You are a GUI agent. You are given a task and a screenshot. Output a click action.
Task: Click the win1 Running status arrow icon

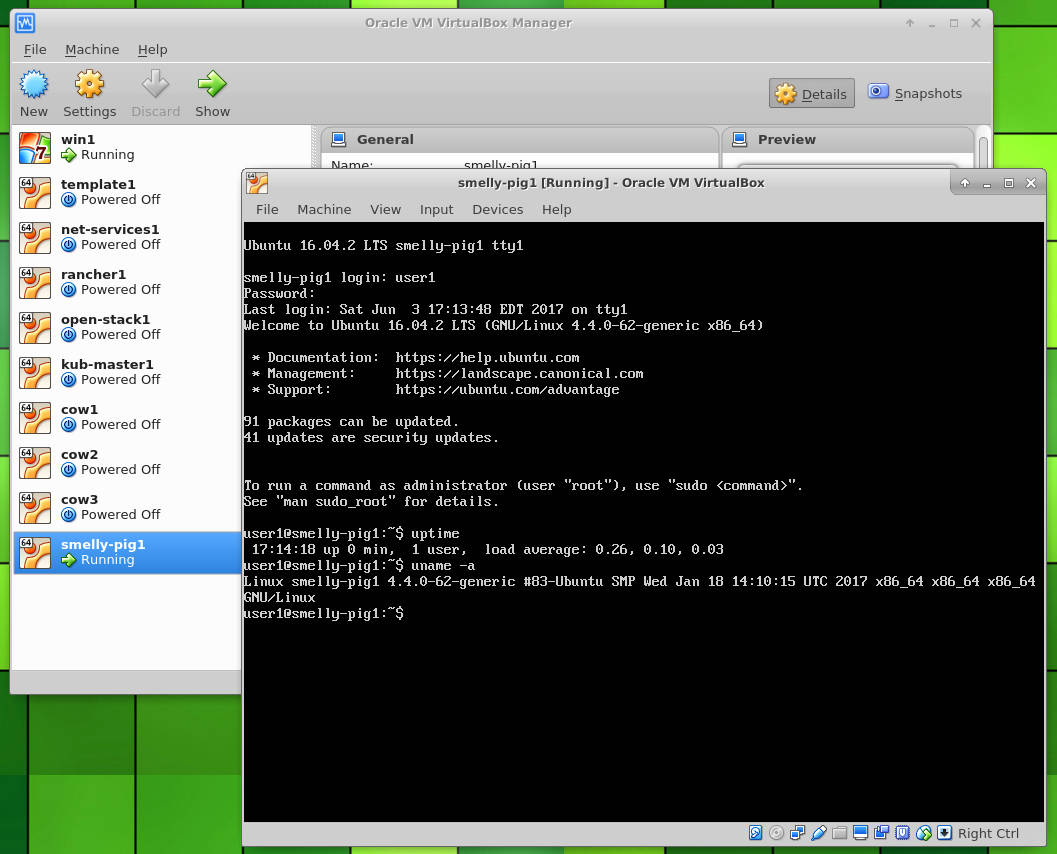point(69,155)
